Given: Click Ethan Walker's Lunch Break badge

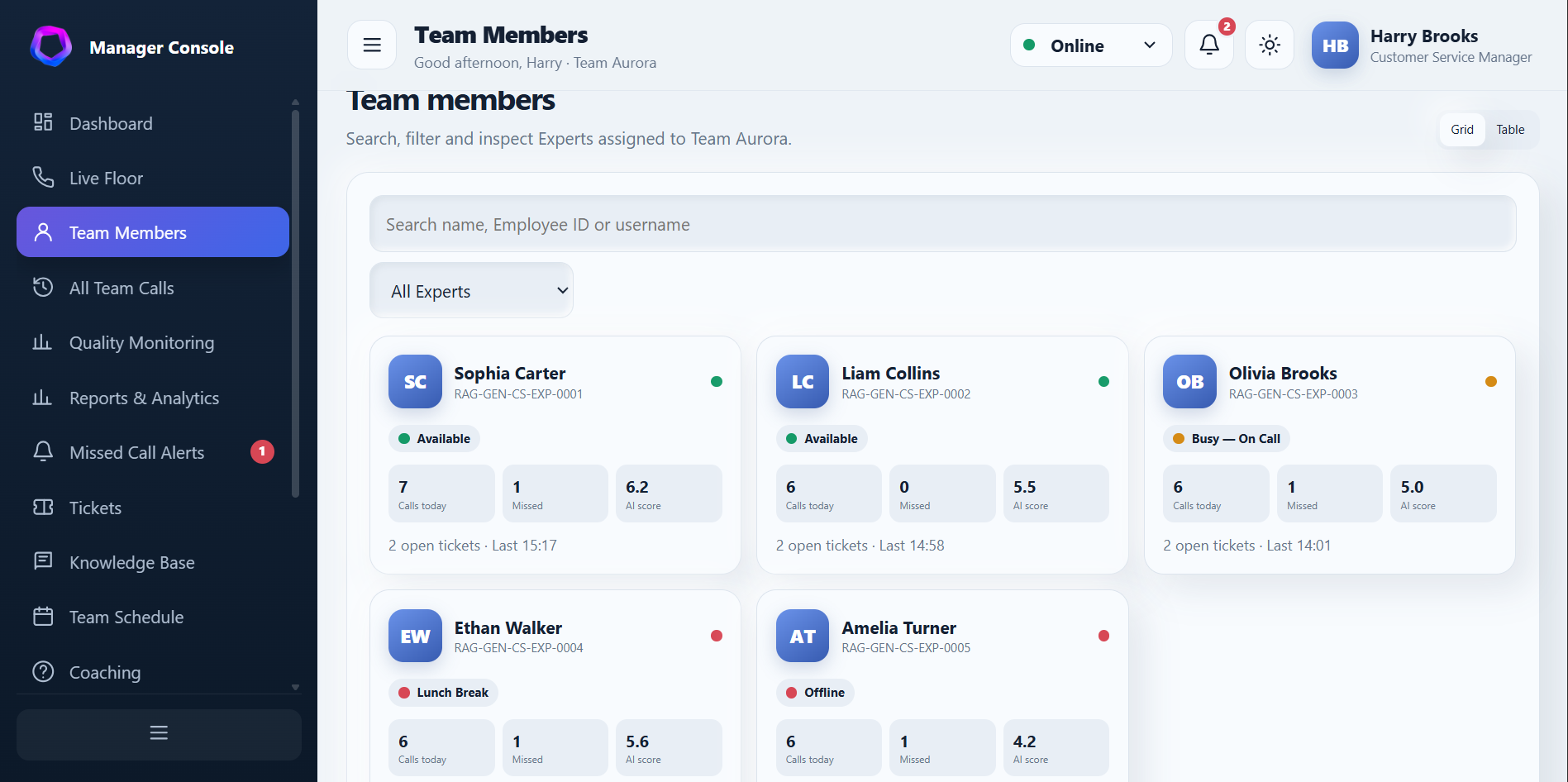Looking at the screenshot, I should 443,693.
